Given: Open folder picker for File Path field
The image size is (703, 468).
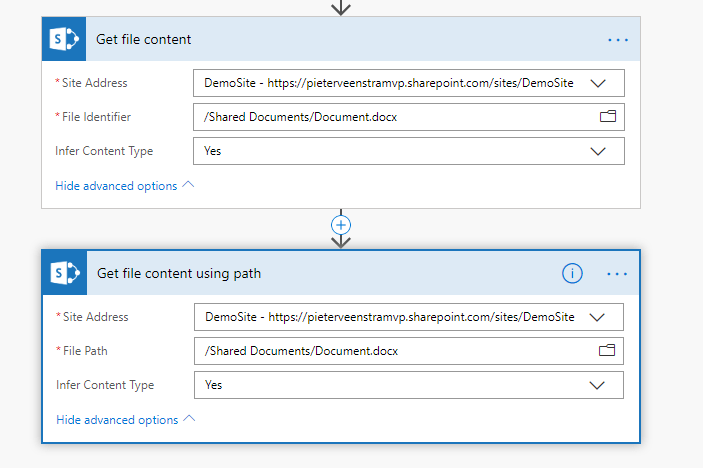Looking at the screenshot, I should [x=607, y=351].
